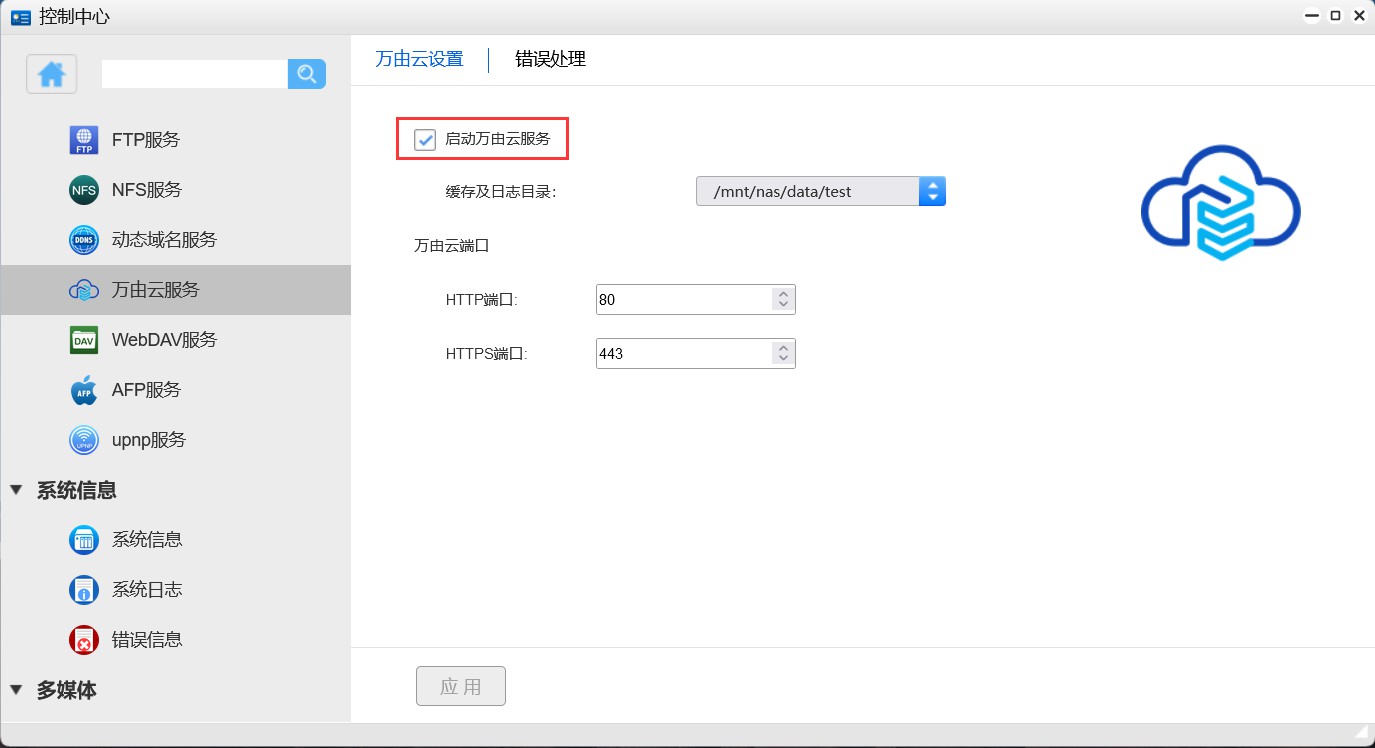Open the 动态域名服务 DDNS icon
This screenshot has height=748, width=1375.
(84, 240)
